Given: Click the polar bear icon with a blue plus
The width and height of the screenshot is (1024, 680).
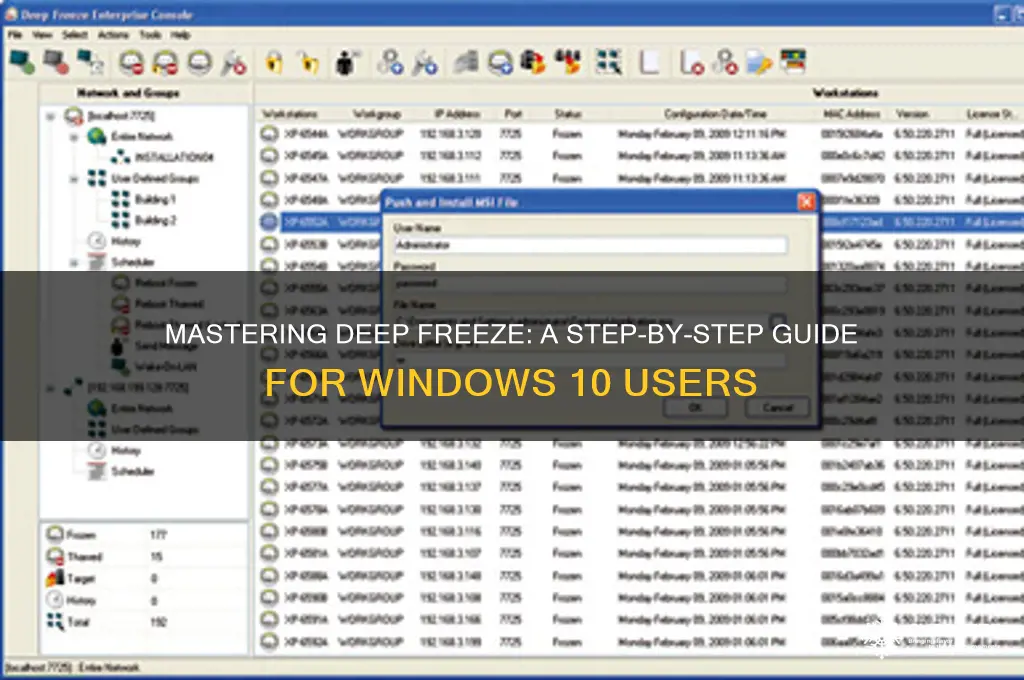Looking at the screenshot, I should click(500, 63).
